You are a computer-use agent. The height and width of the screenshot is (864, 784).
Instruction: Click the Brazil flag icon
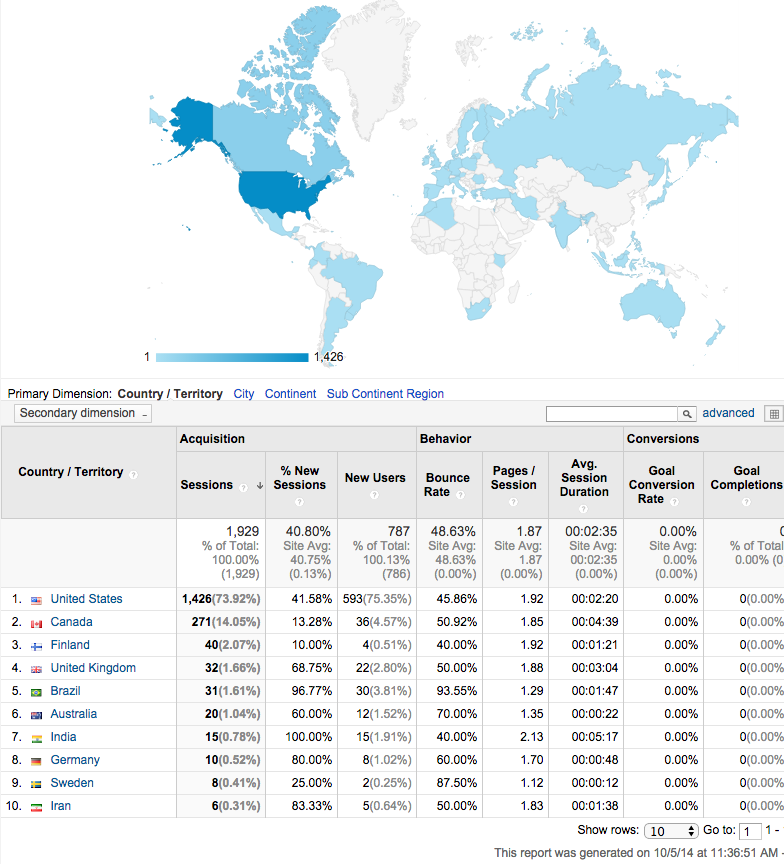(36, 693)
